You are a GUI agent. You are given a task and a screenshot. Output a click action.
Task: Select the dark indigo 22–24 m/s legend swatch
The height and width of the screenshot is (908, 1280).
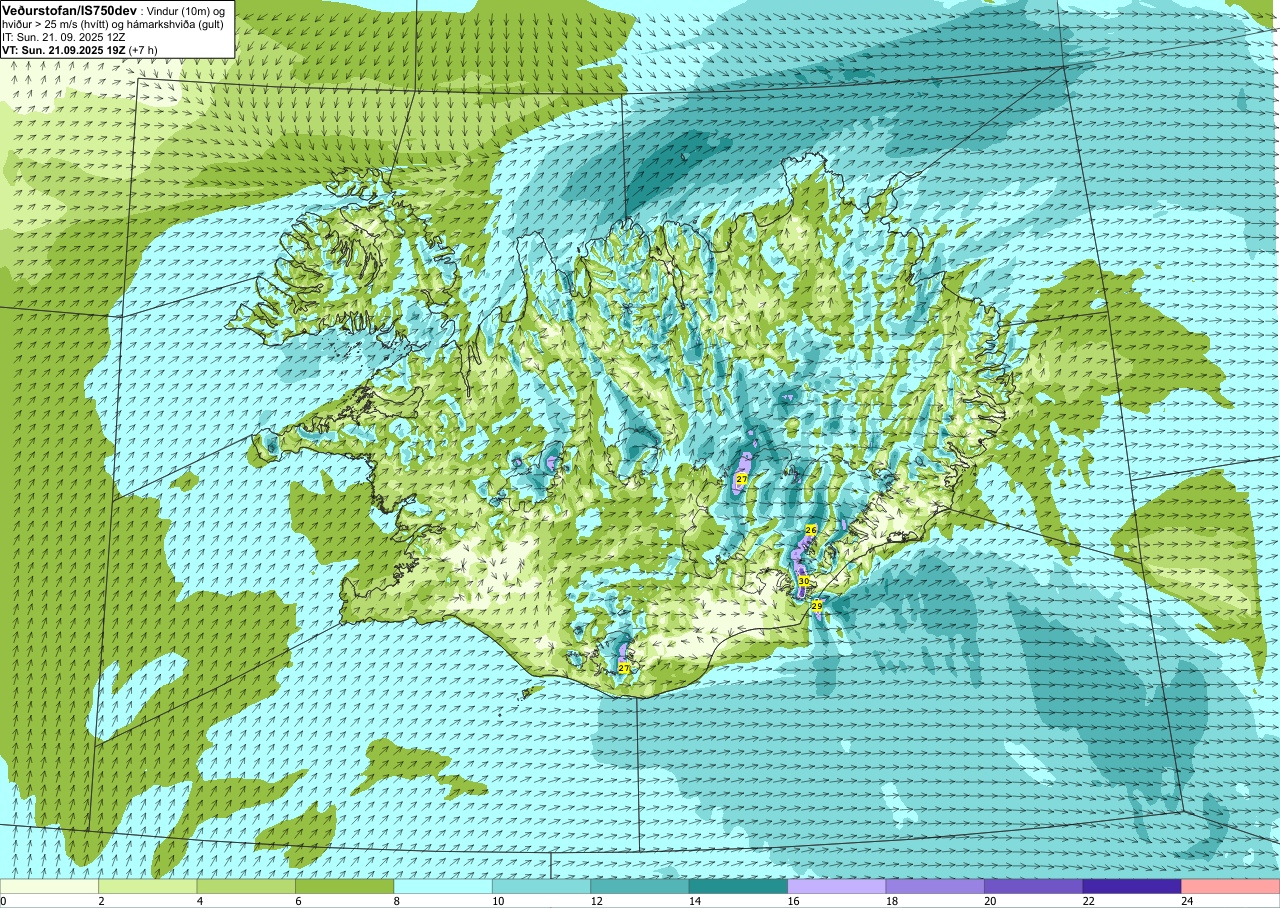(x=1132, y=886)
